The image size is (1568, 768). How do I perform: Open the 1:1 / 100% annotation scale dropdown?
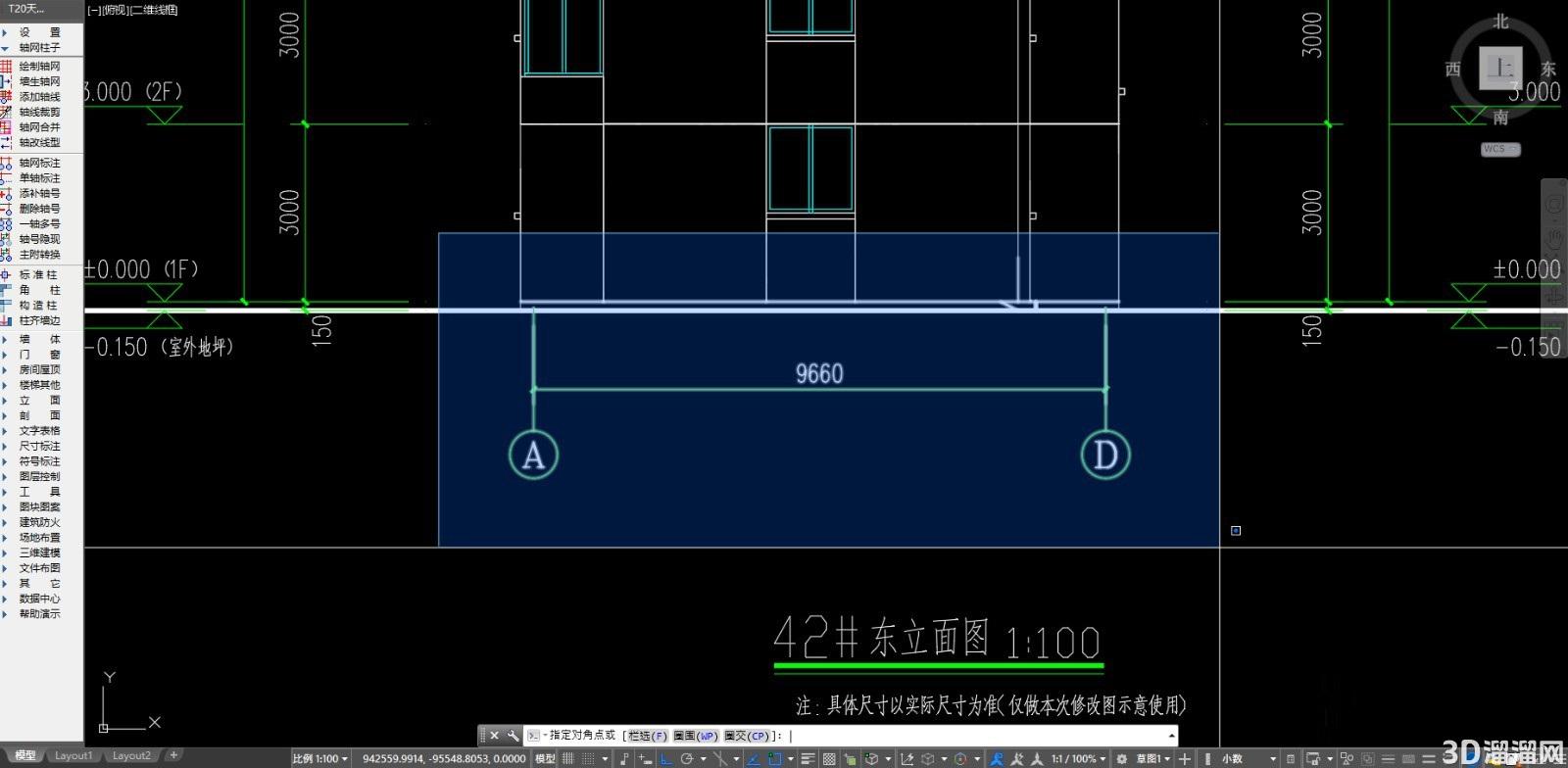point(1078,758)
